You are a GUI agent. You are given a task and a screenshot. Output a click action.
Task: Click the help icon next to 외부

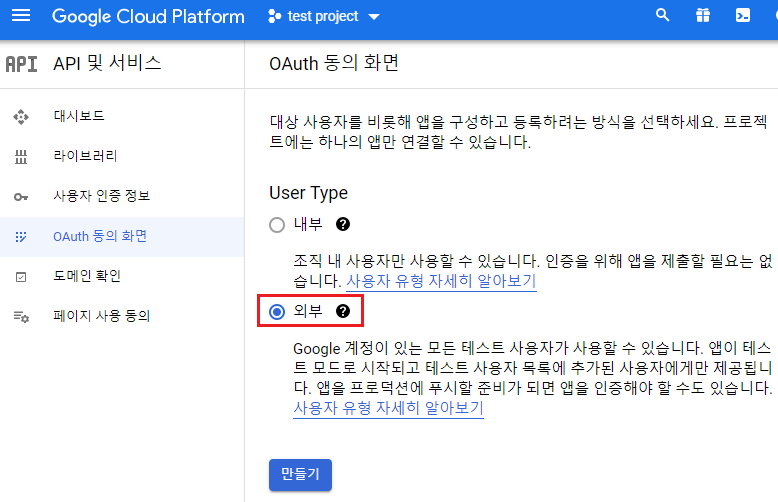pyautogui.click(x=342, y=311)
